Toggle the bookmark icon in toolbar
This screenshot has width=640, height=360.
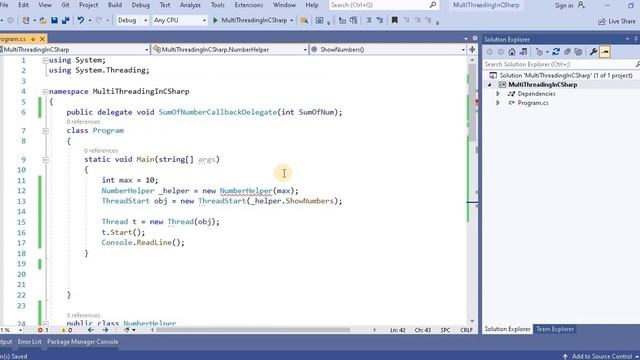(x=394, y=20)
